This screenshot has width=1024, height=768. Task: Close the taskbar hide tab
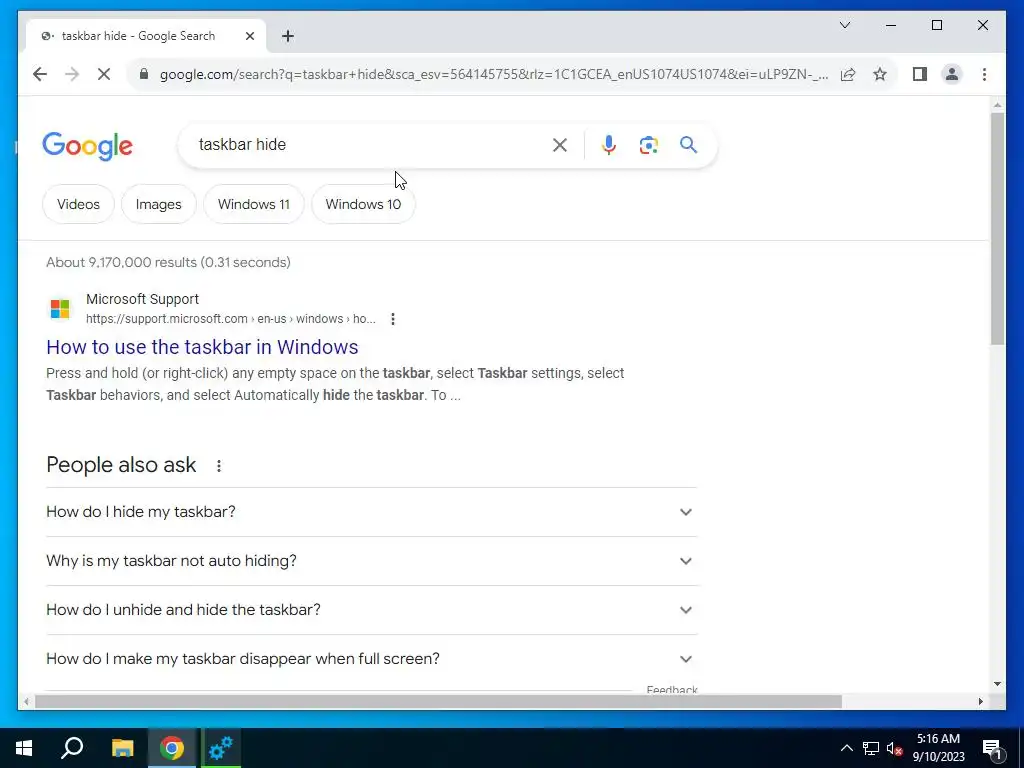(x=249, y=36)
